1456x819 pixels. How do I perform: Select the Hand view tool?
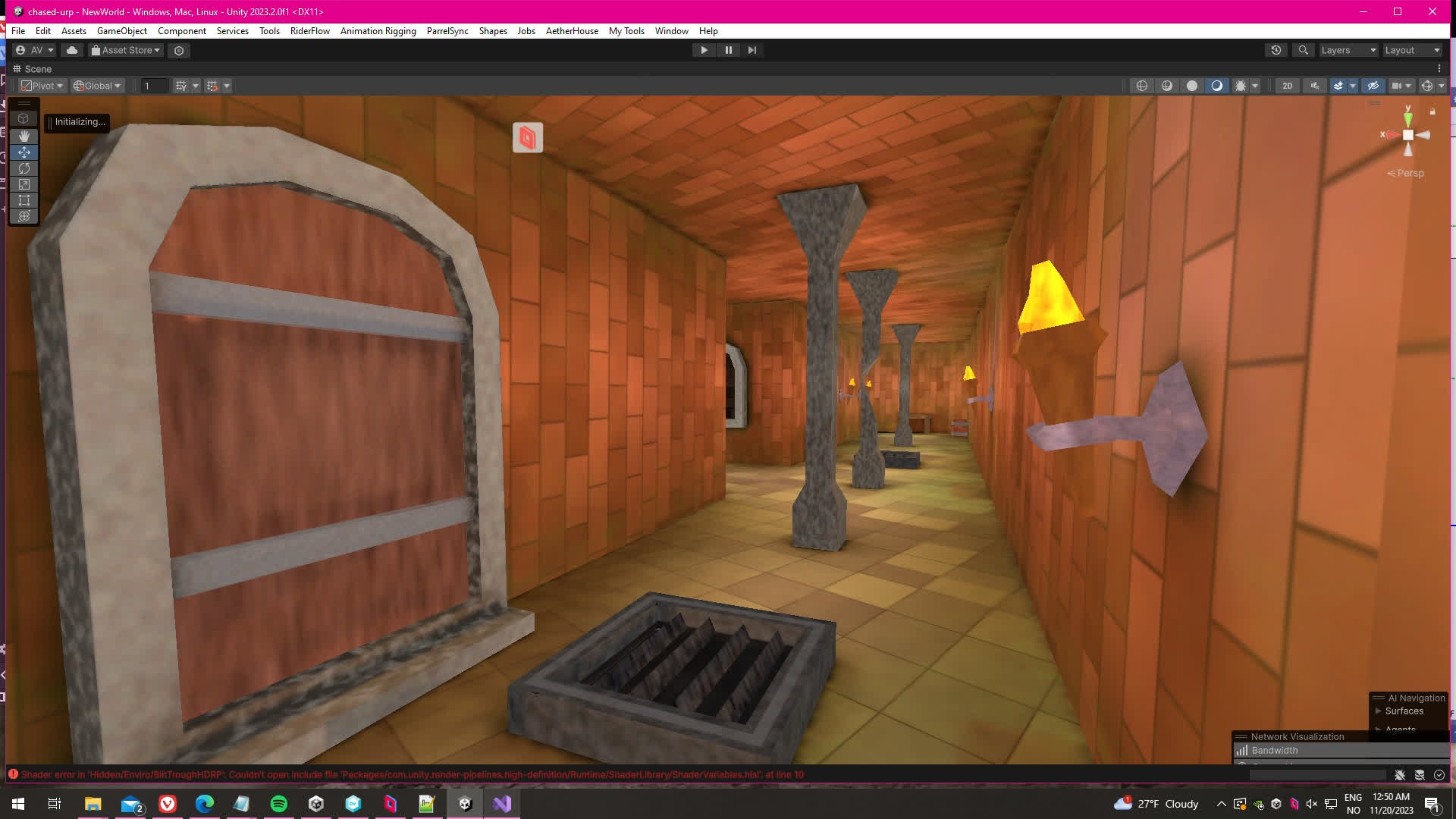pyautogui.click(x=24, y=136)
